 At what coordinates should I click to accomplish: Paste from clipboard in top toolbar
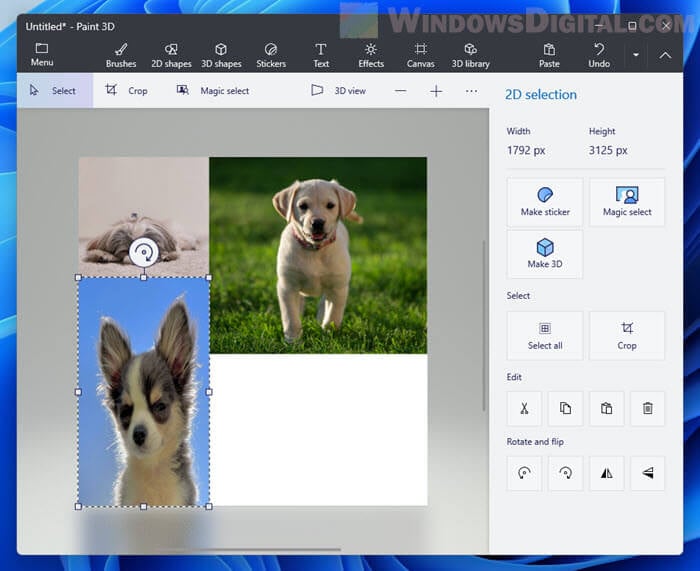[x=549, y=55]
